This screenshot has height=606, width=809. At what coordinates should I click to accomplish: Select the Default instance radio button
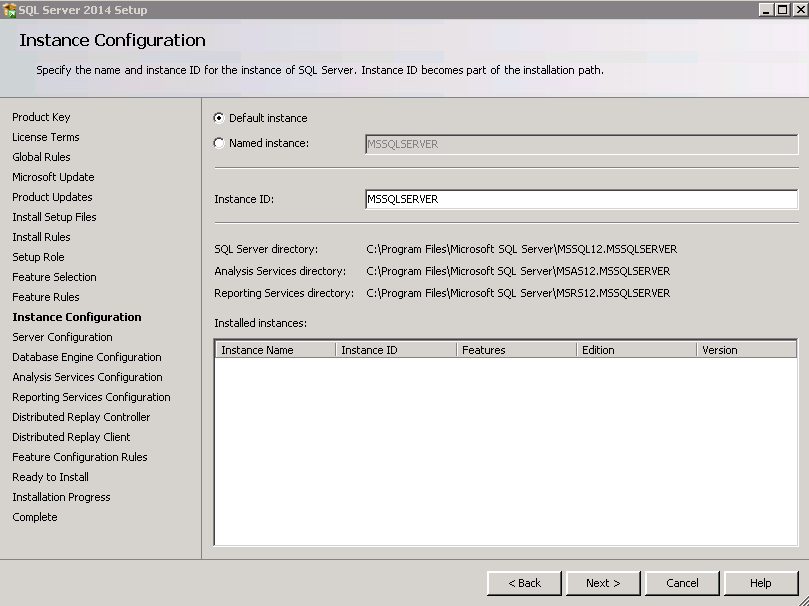click(x=219, y=118)
